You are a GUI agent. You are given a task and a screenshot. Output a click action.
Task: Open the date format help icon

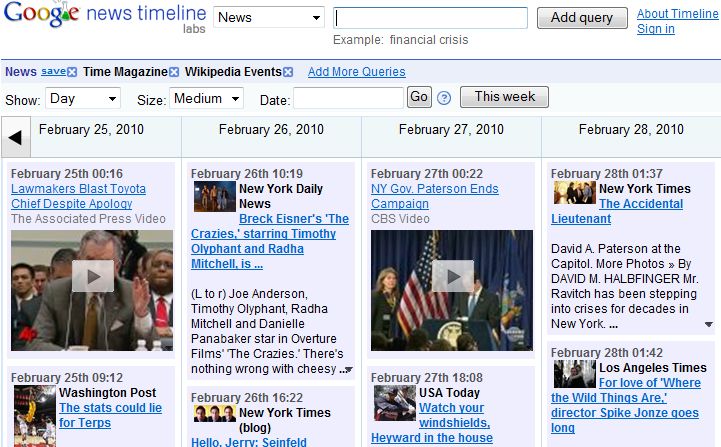(x=444, y=98)
